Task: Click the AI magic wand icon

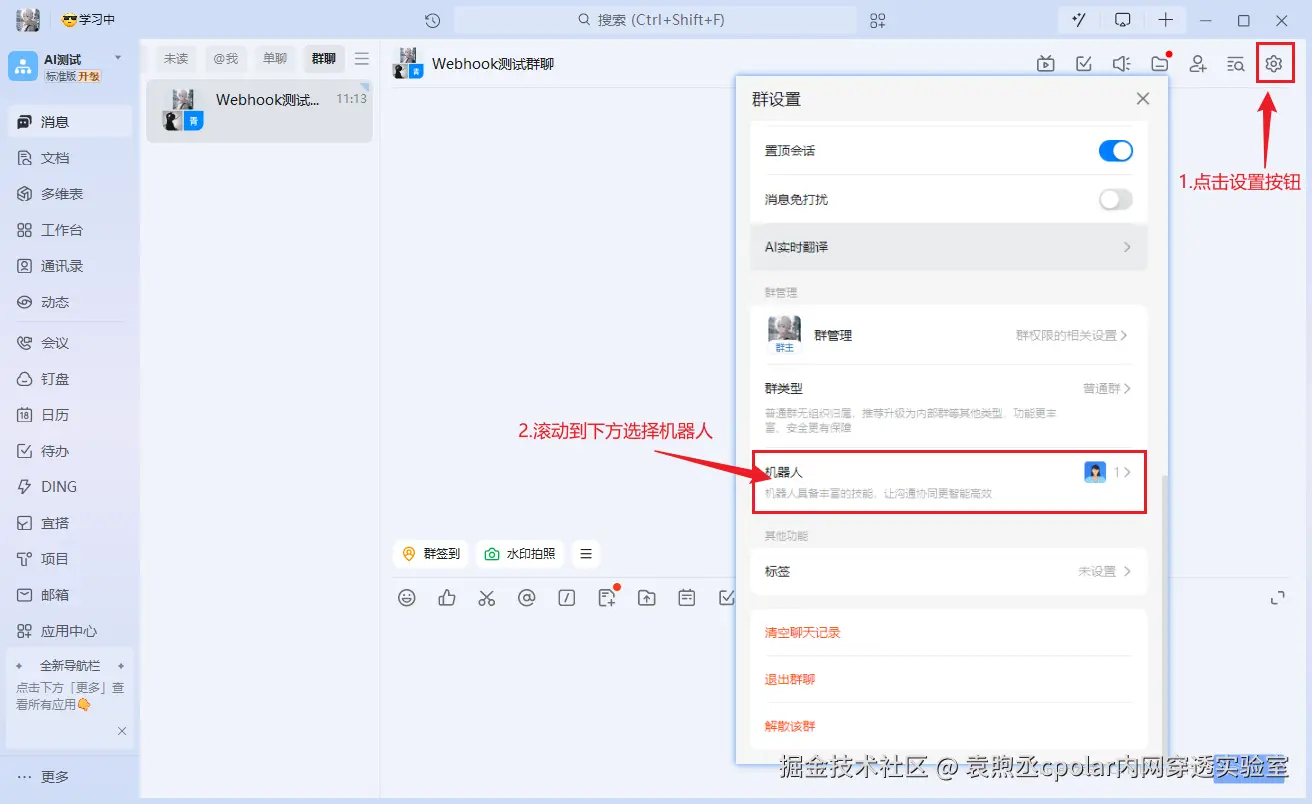Action: pyautogui.click(x=1079, y=20)
